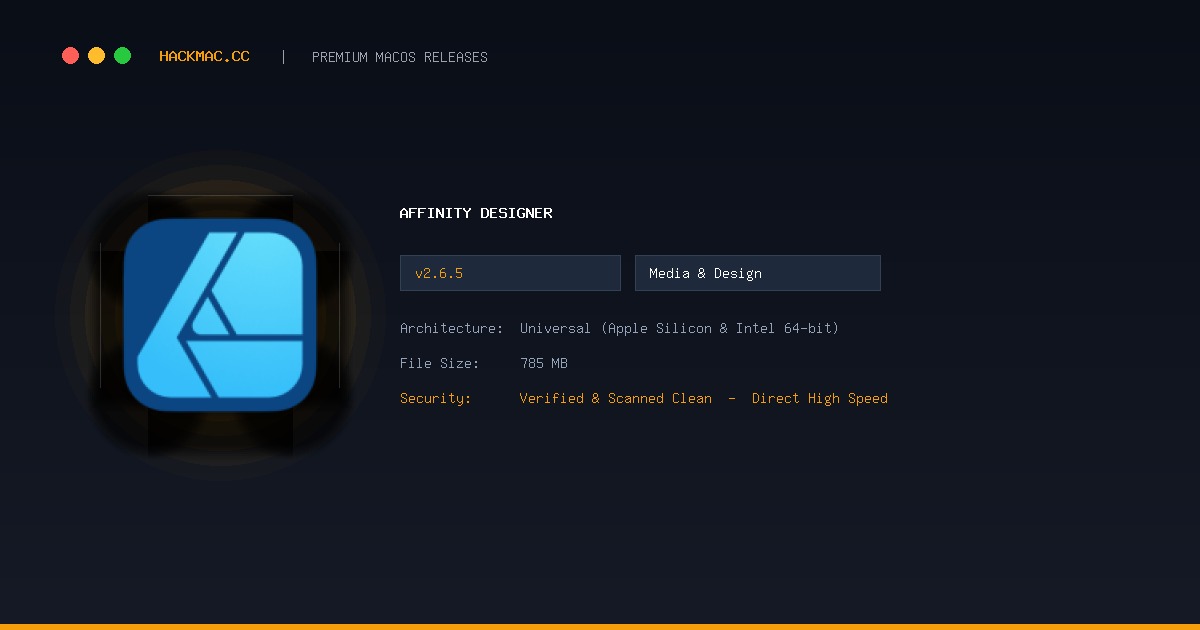1200x630 pixels.
Task: Click the 785 MB value
Action: tap(544, 363)
